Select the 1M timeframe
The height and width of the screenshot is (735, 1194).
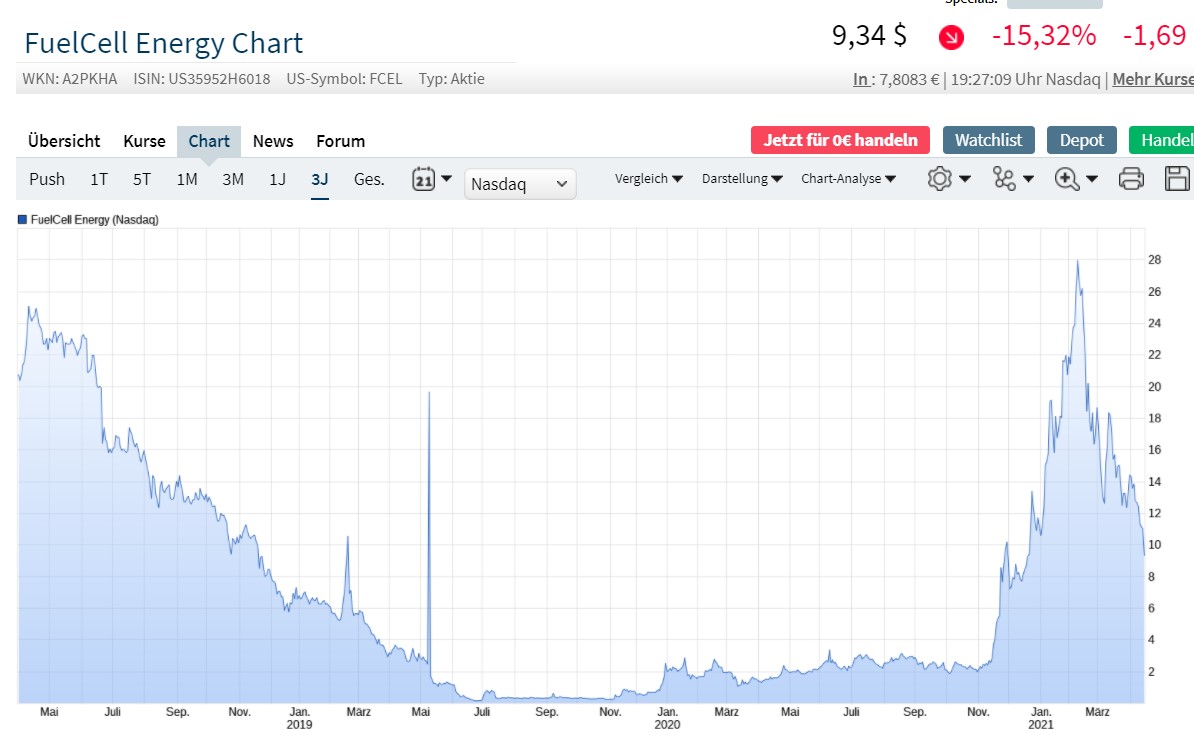coord(187,179)
